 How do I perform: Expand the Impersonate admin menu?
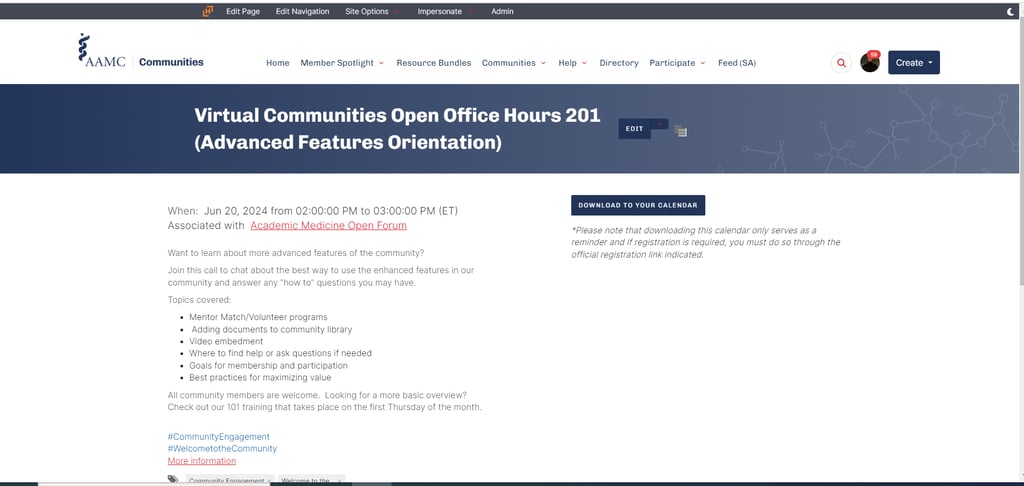point(445,11)
